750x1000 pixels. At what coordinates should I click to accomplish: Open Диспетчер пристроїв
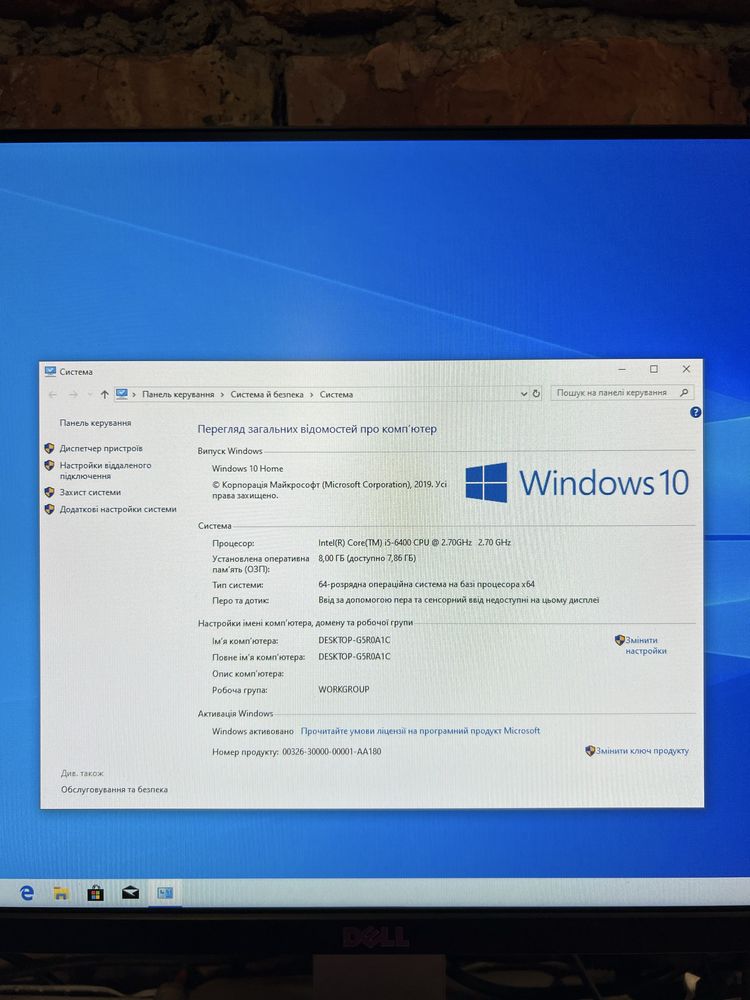101,448
